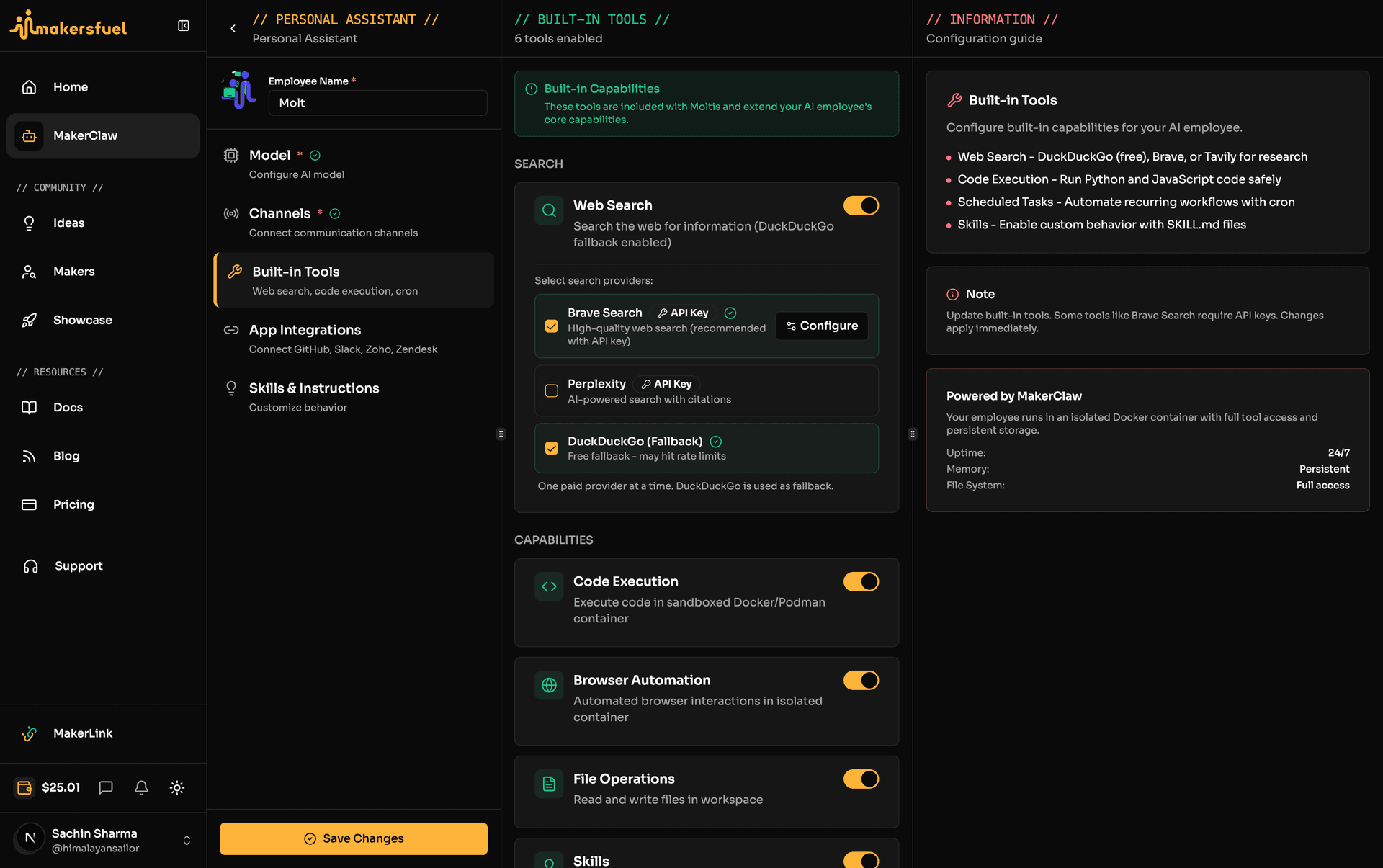Screen dimensions: 1383x868
Task: Open the Makers community page
Action: 103,272
